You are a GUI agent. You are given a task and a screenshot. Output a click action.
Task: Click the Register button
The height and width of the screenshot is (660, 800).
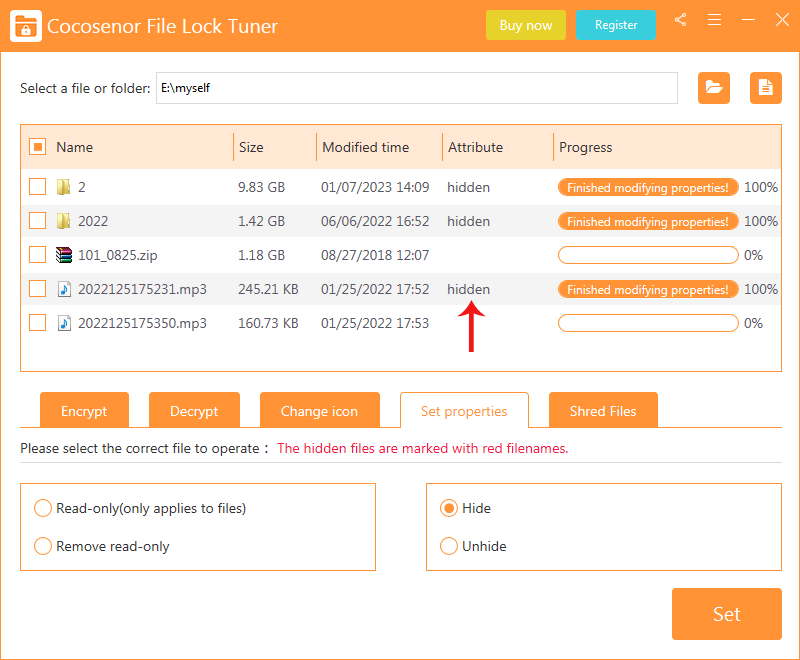point(616,25)
